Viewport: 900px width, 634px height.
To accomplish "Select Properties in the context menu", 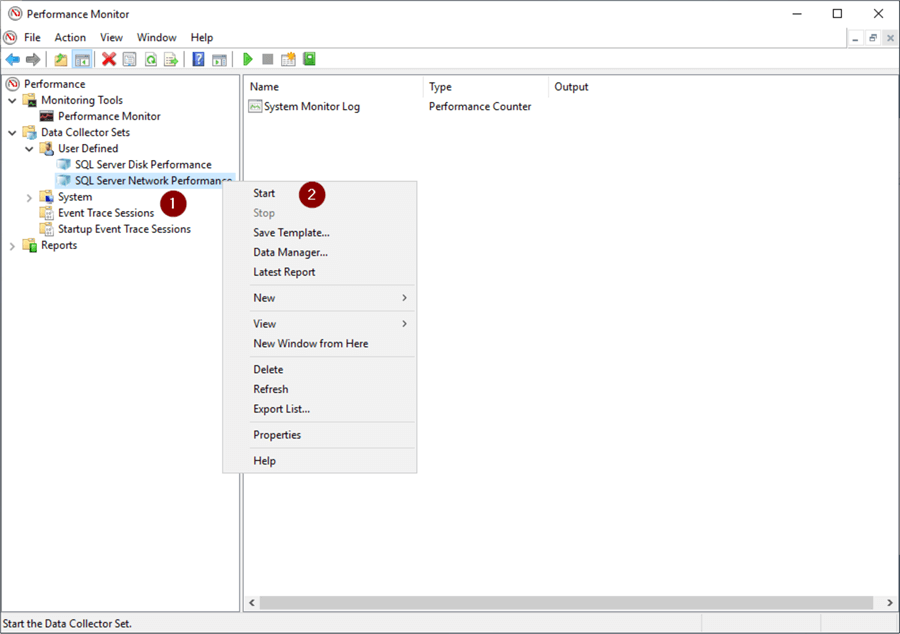I will (x=277, y=435).
